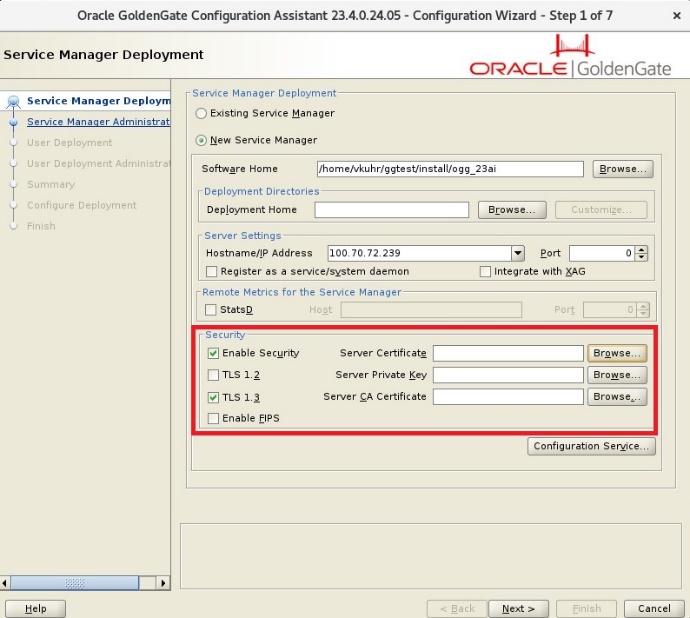
Task: Open Help for the wizard
Action: (x=36, y=609)
